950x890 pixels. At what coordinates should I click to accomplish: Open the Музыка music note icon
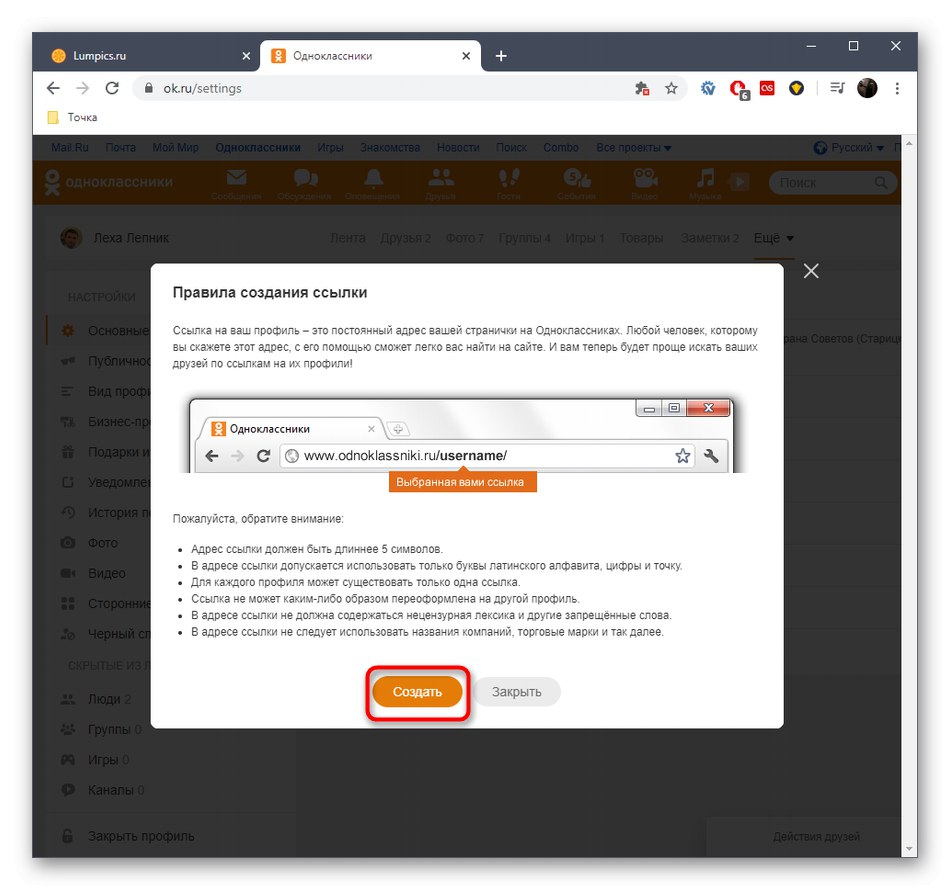[x=706, y=181]
